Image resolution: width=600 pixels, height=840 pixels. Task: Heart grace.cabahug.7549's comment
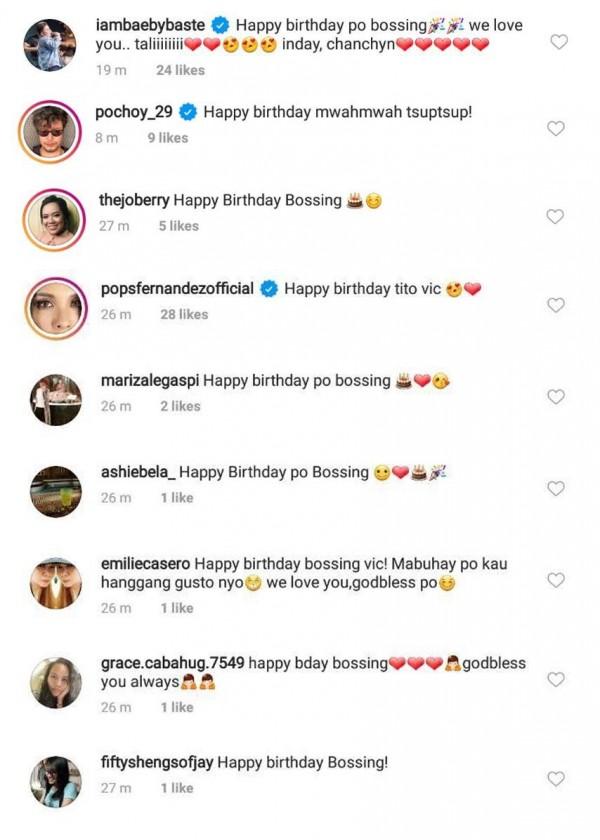coord(556,679)
